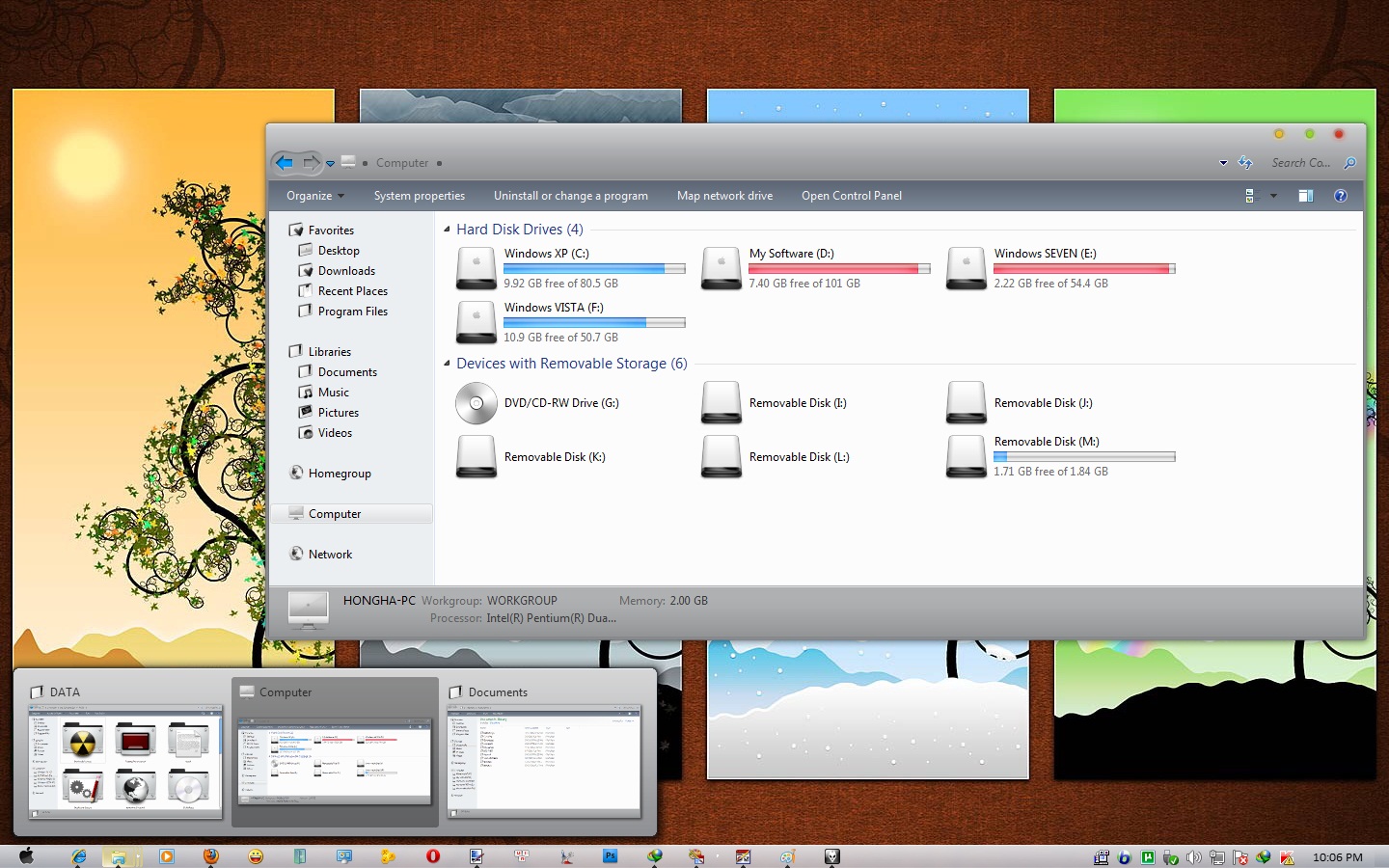The width and height of the screenshot is (1389, 868).
Task: Click the '10.9 GB free of 50.7 GB' text
Action: click(x=560, y=338)
